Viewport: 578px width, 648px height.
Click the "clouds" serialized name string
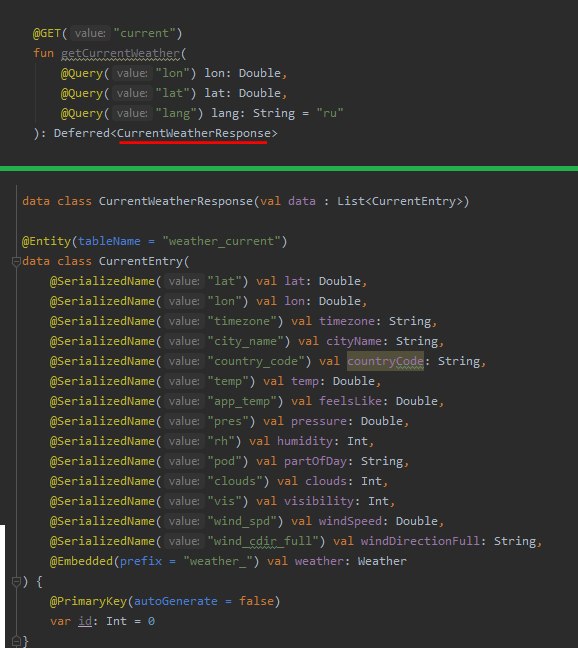click(x=235, y=481)
